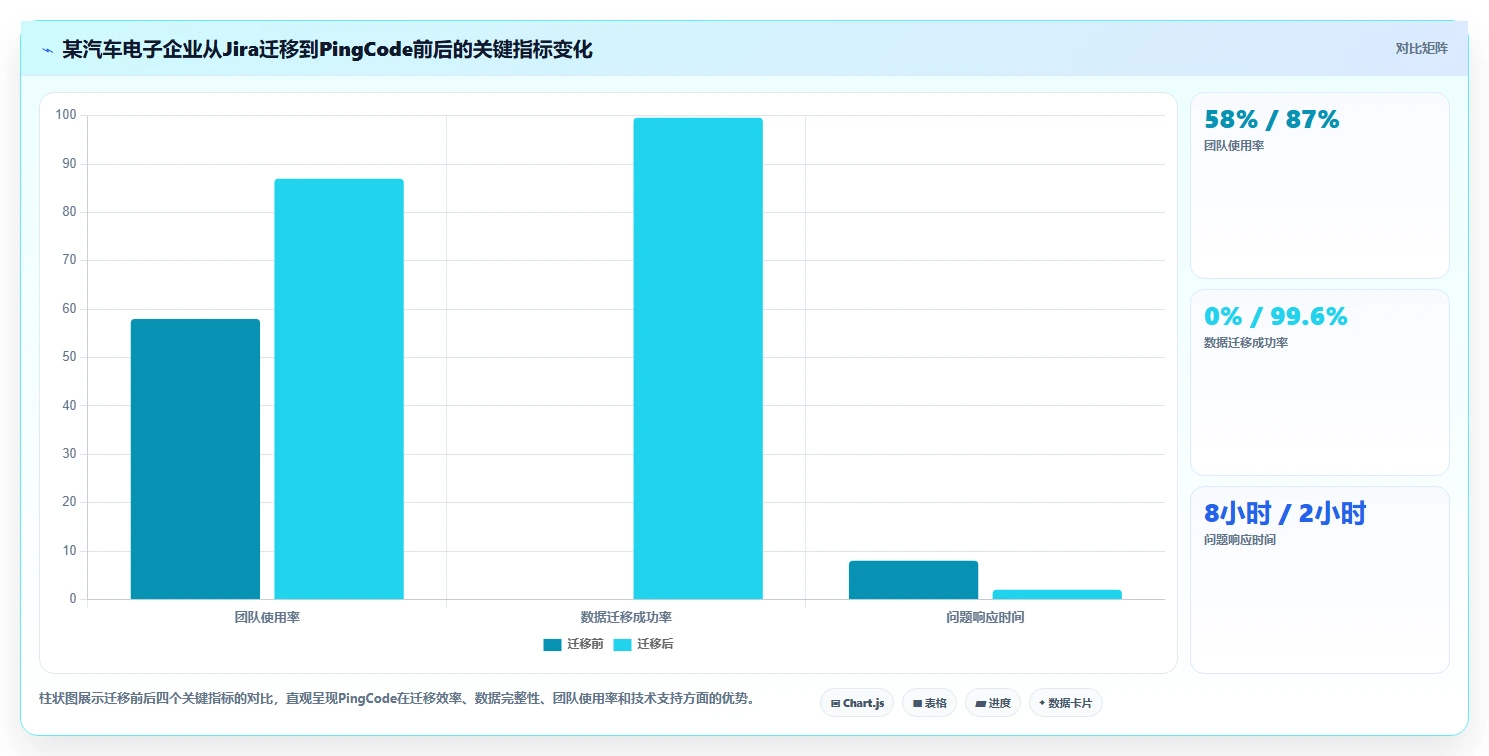The height and width of the screenshot is (756, 1489).
Task: Click the lightning icon beside the title
Action: tap(47, 50)
